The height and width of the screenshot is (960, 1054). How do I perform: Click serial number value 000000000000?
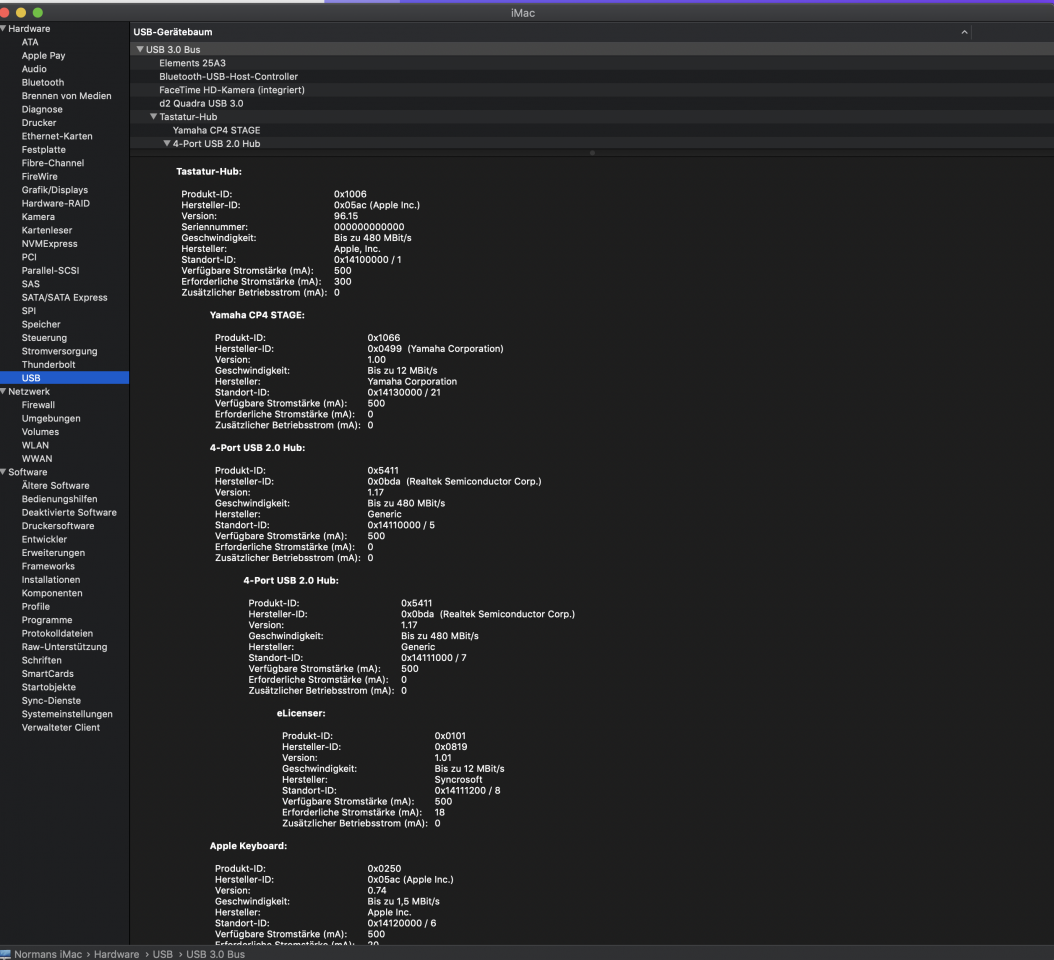point(369,227)
